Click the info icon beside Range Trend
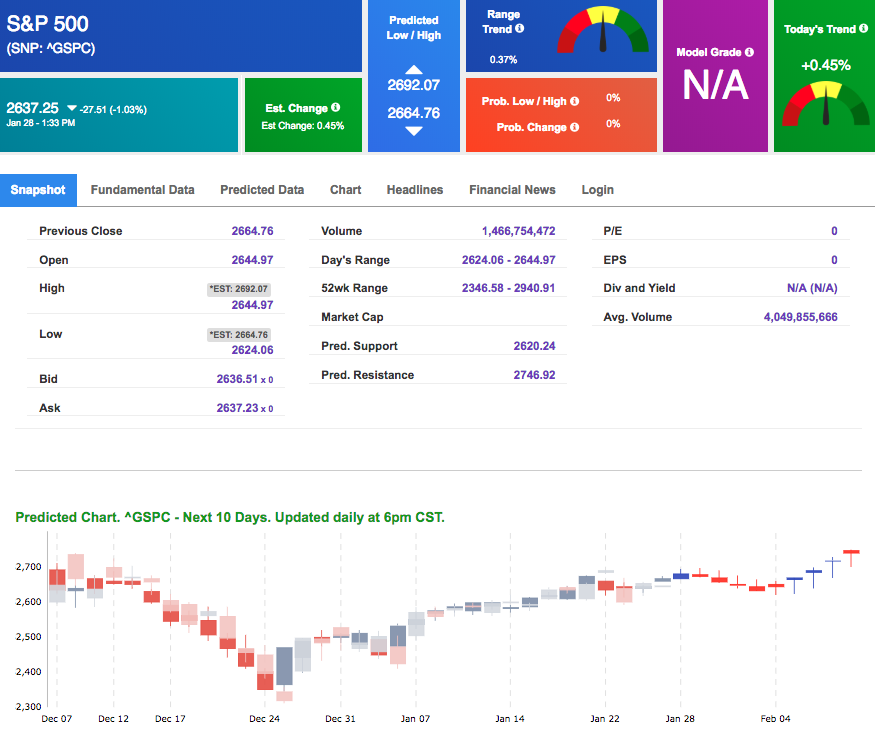This screenshot has height=731, width=875. tap(520, 28)
